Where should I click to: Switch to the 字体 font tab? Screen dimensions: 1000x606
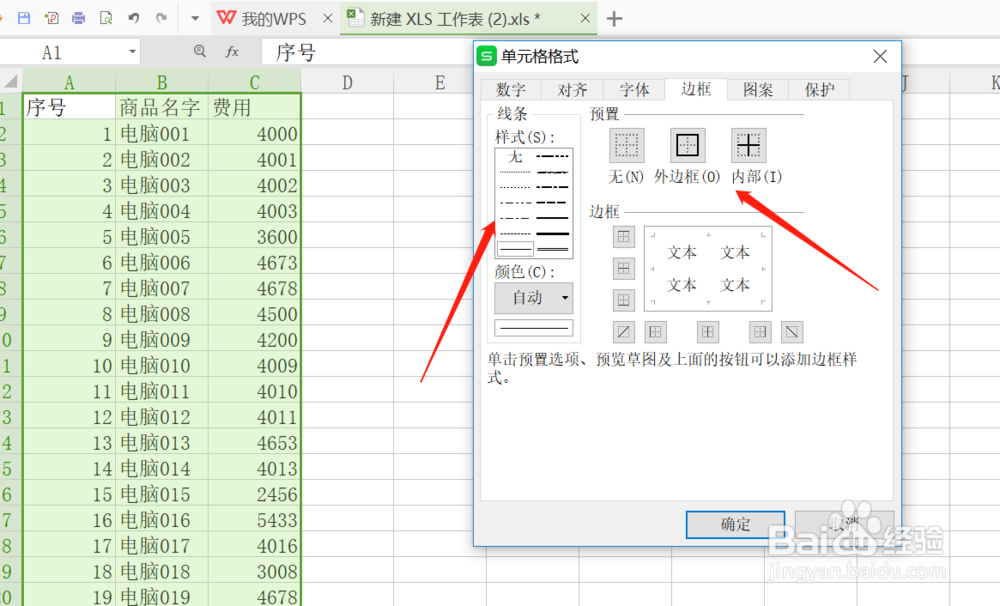point(634,89)
